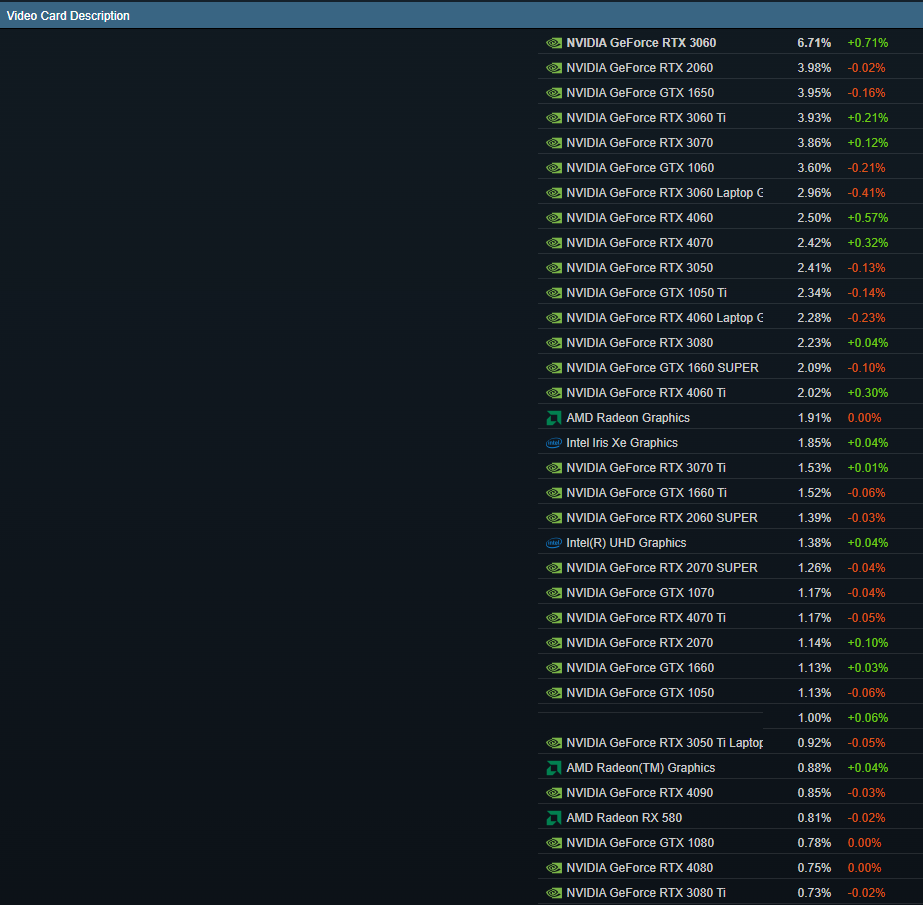This screenshot has height=905, width=923.
Task: Click the 0.73% share value
Action: click(814, 893)
